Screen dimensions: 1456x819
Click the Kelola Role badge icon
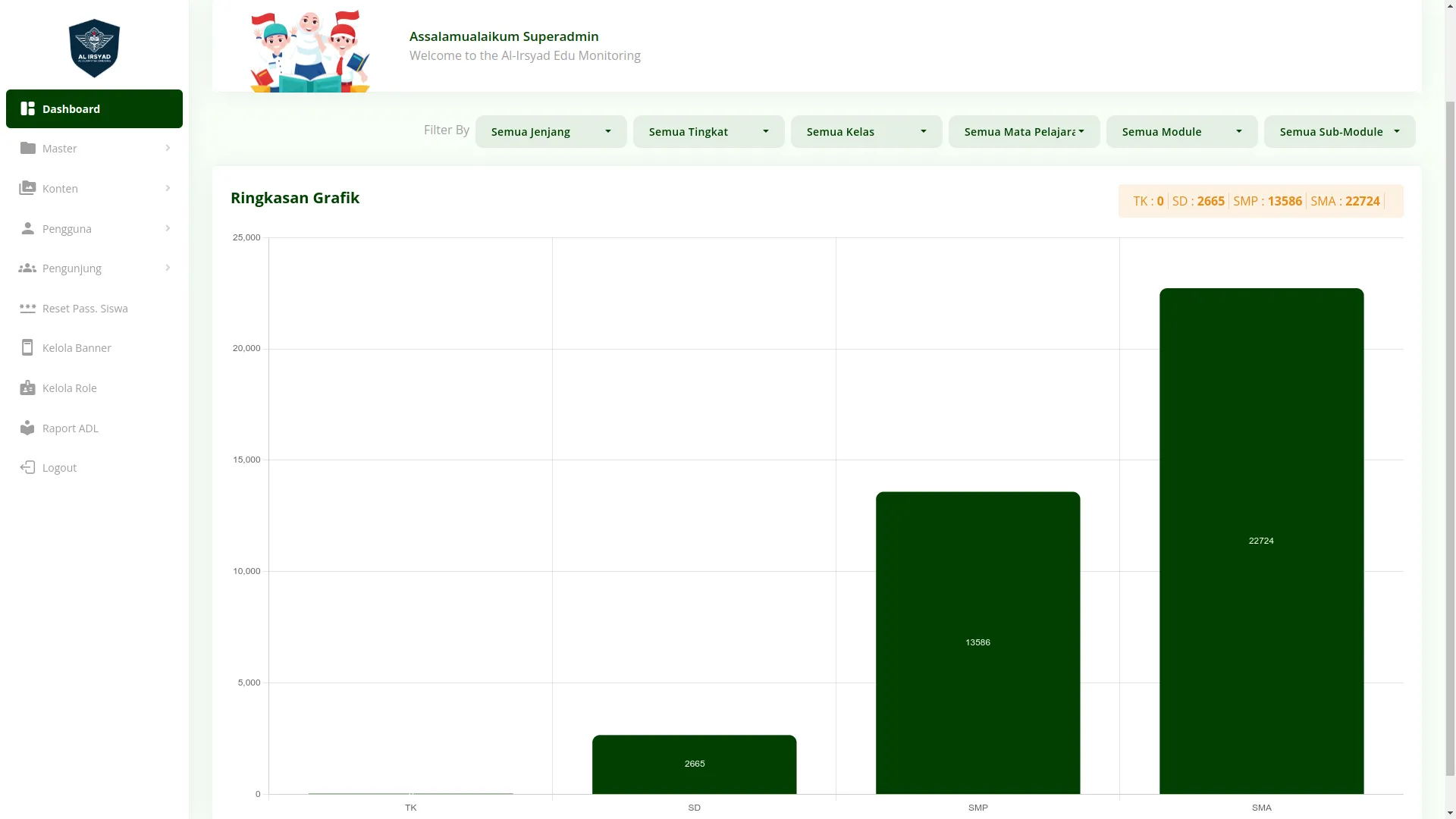coord(28,388)
